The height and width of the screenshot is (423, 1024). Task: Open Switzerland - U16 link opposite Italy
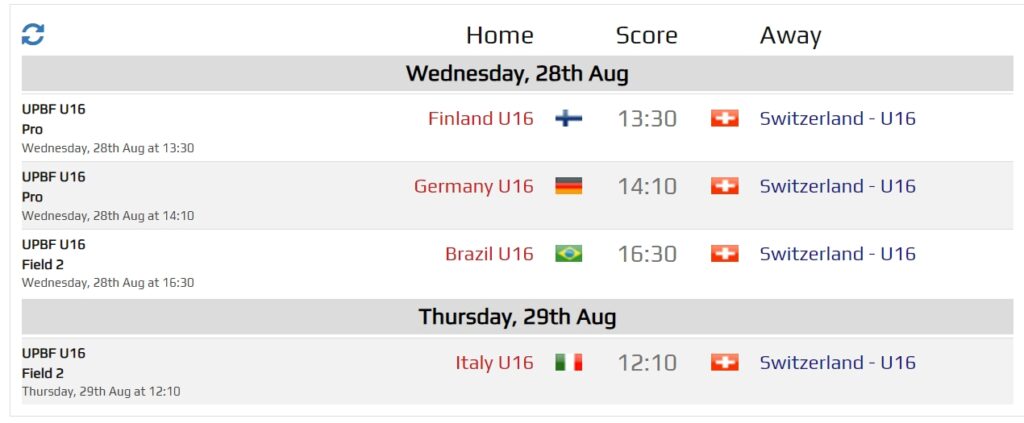[x=837, y=362]
